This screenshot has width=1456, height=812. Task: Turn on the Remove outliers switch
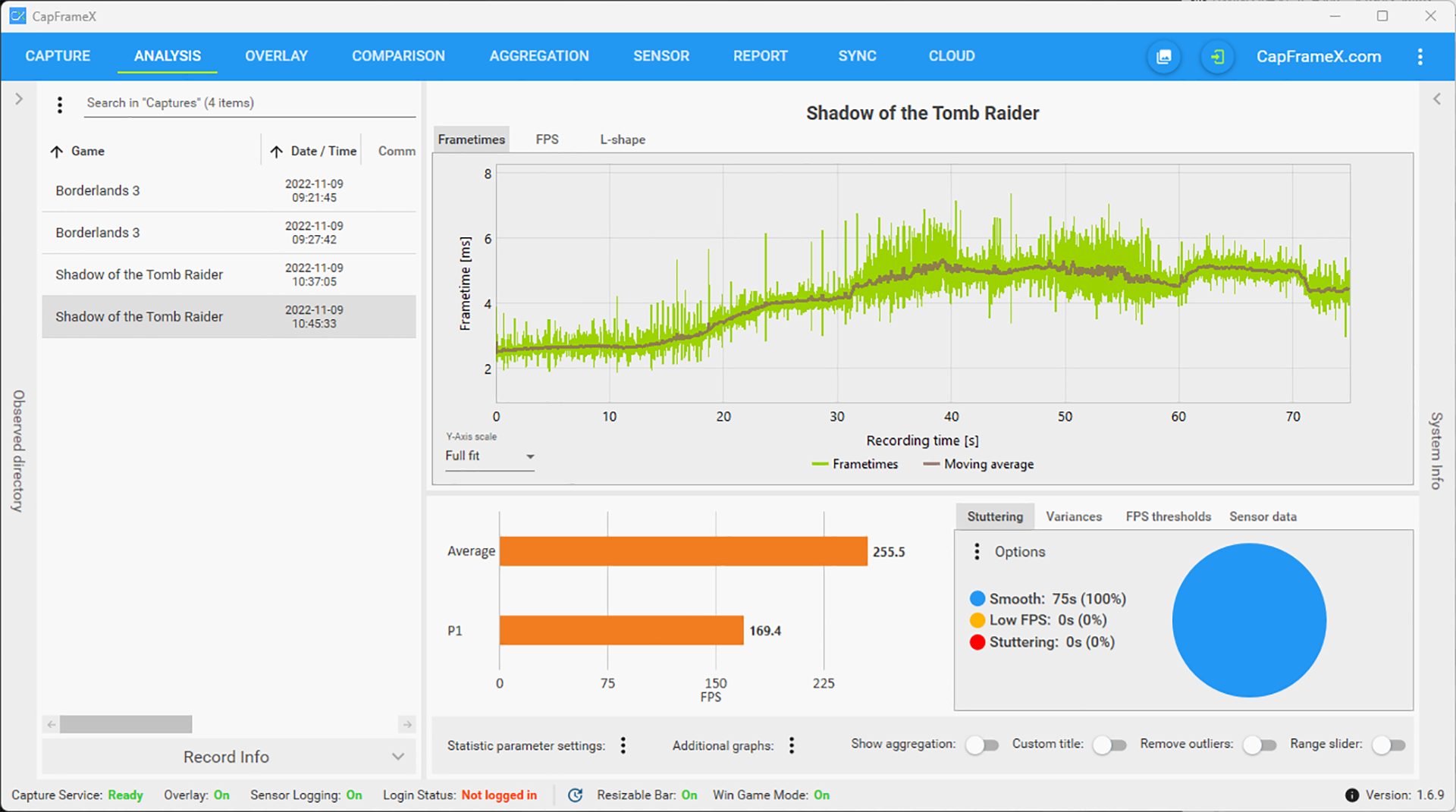coord(1259,745)
